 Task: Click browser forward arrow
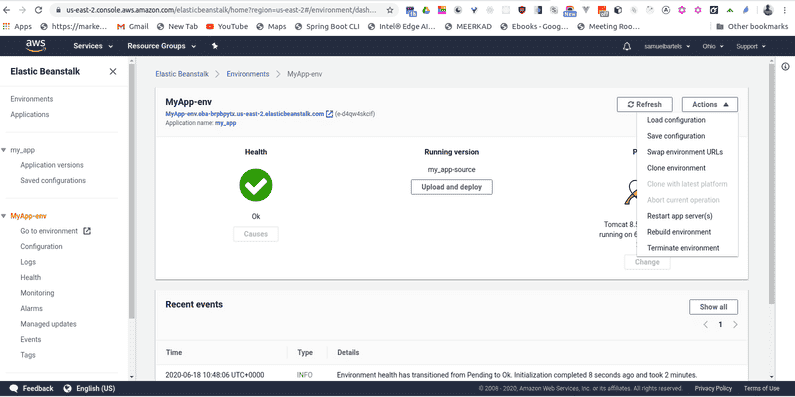[x=23, y=10]
